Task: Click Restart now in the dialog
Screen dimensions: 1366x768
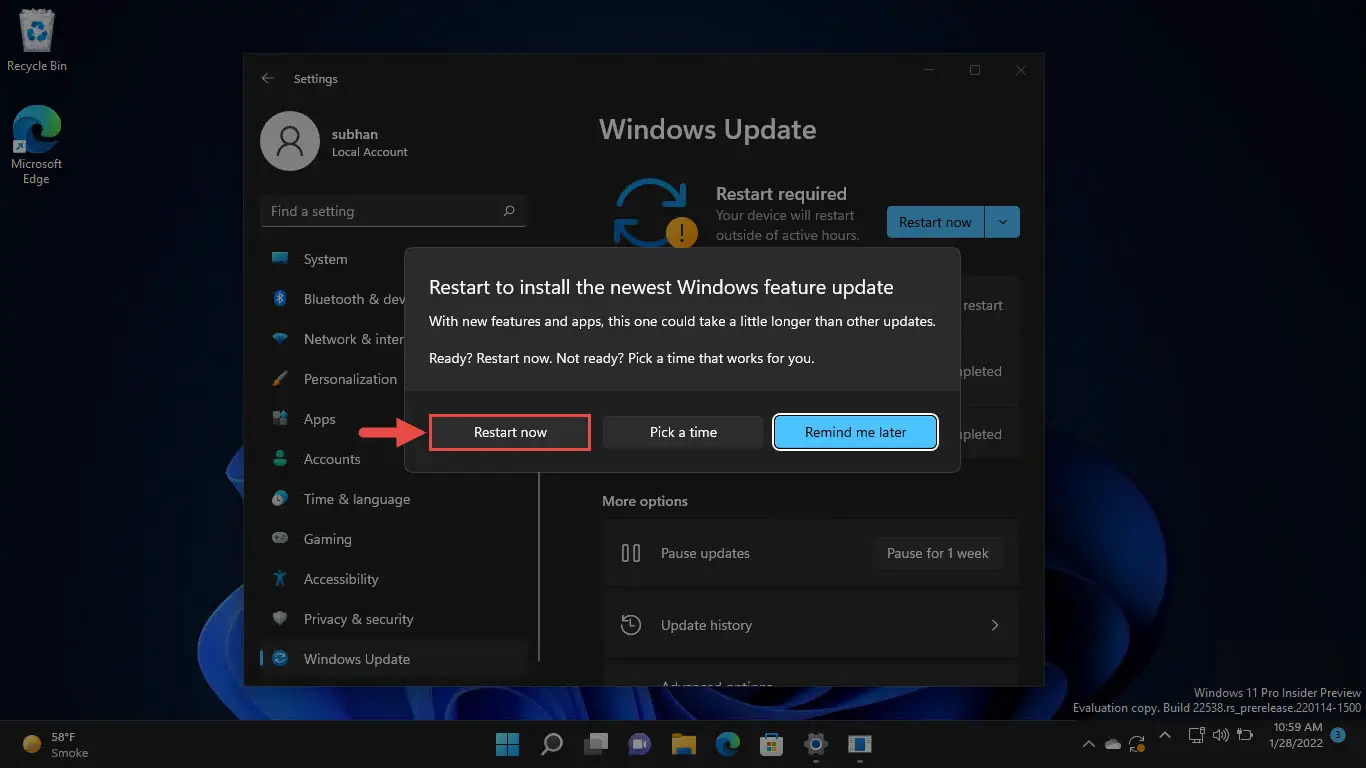Action: (x=510, y=432)
